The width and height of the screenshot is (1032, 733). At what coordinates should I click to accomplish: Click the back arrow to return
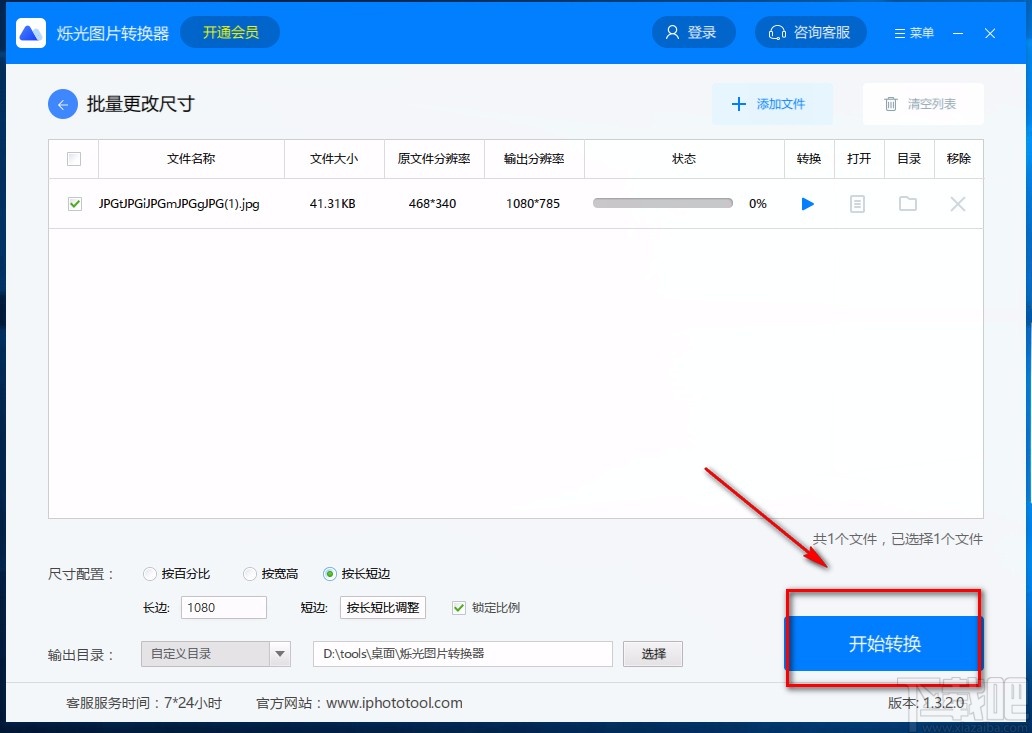pos(62,103)
